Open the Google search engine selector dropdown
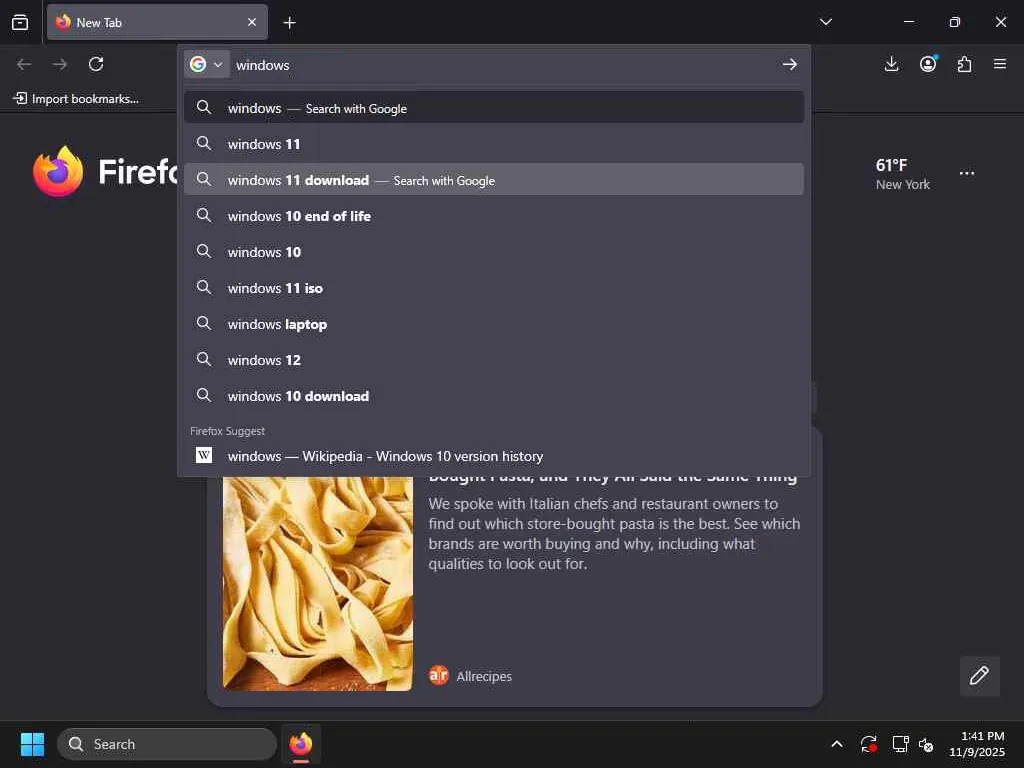 click(206, 64)
